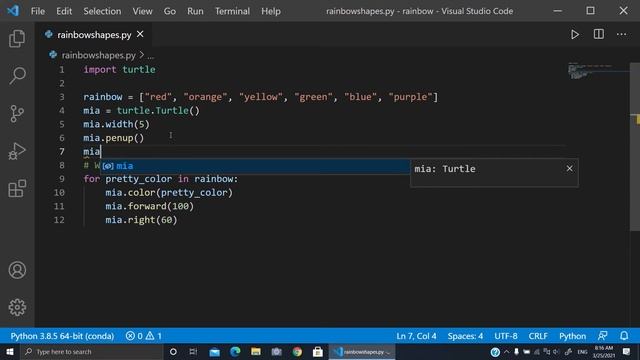Open the Extensions view
The image size is (640, 360).
(17, 189)
